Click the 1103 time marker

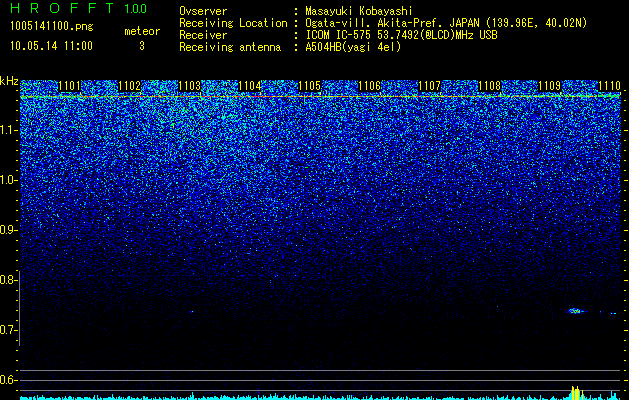point(189,86)
